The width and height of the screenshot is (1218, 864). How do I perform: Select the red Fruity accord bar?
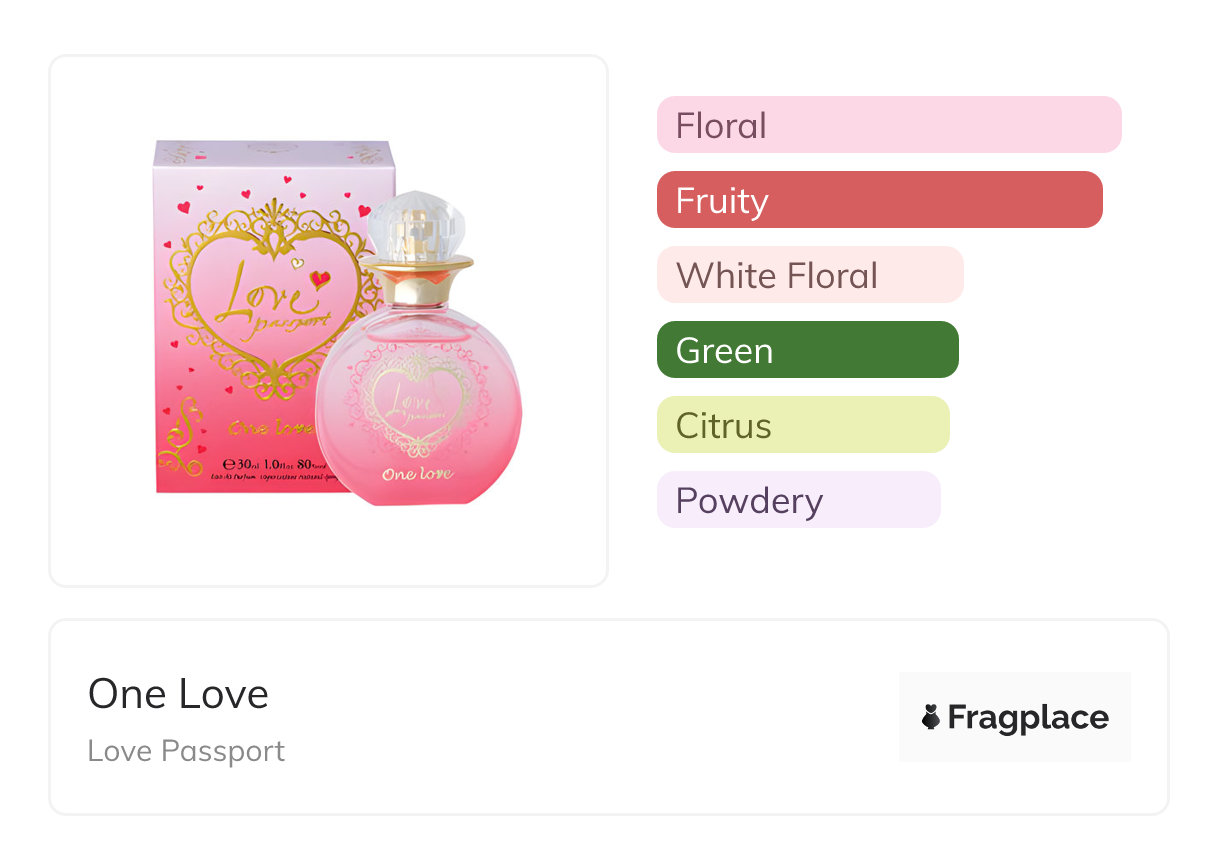879,200
